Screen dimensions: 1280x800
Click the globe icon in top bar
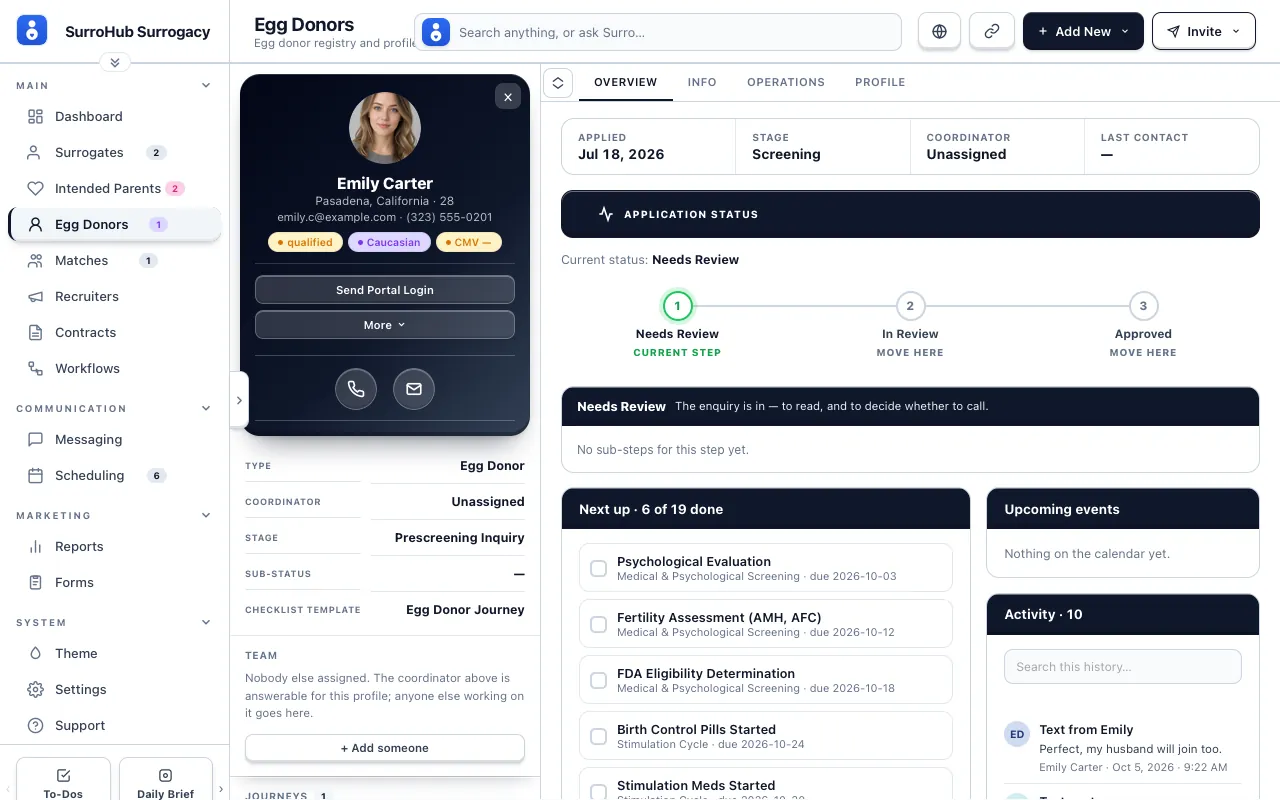tap(939, 31)
